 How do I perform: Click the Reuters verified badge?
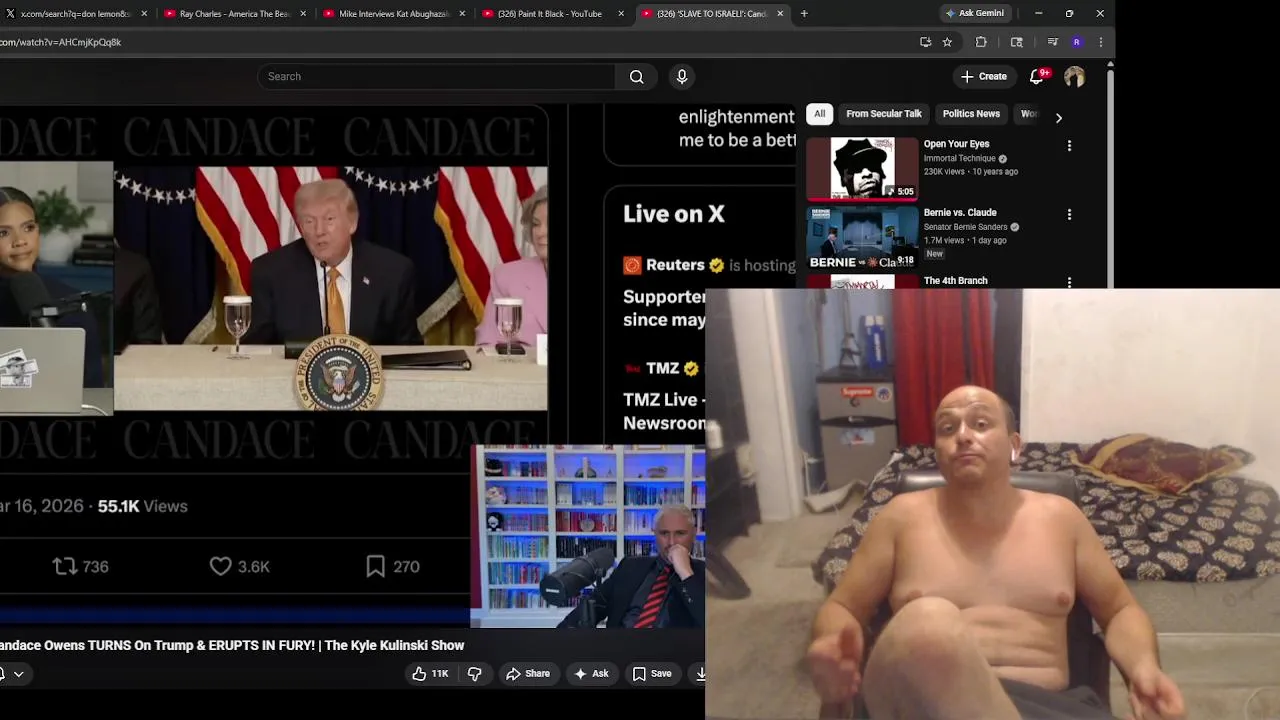pyautogui.click(x=716, y=265)
